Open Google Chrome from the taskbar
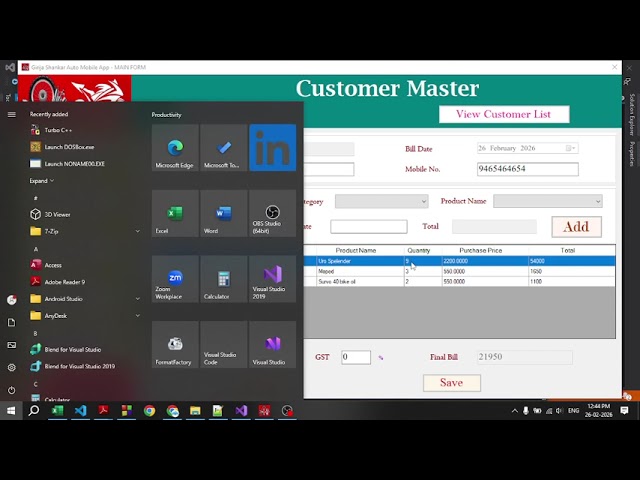 tap(149, 411)
